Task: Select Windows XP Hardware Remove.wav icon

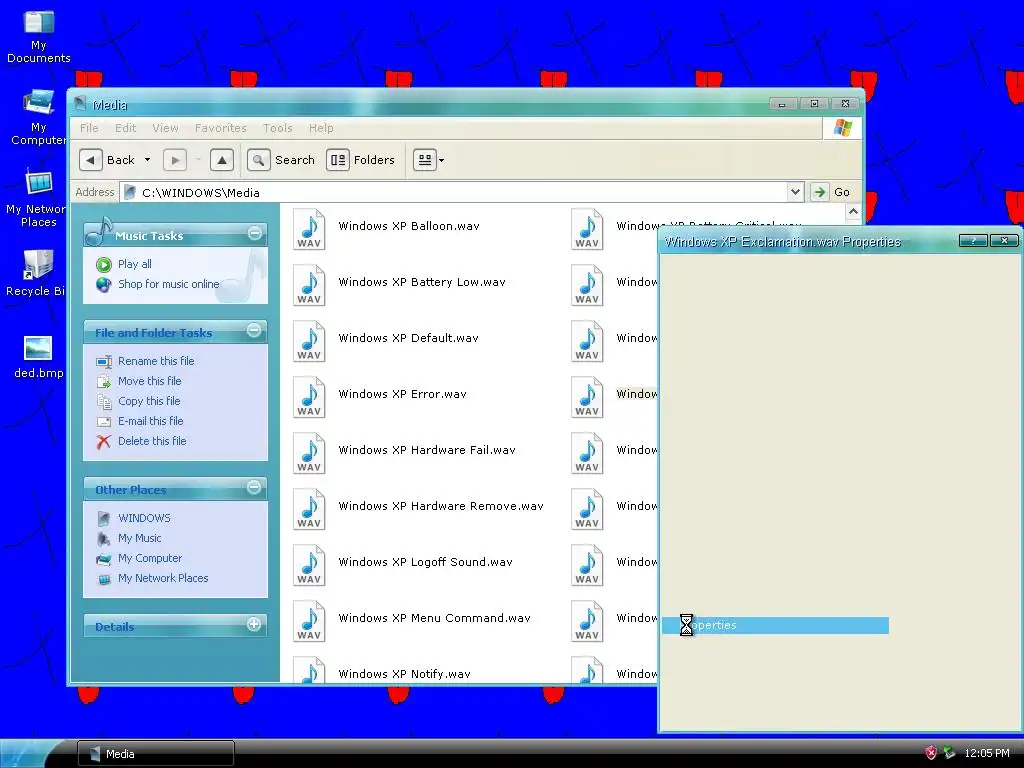Action: point(309,509)
